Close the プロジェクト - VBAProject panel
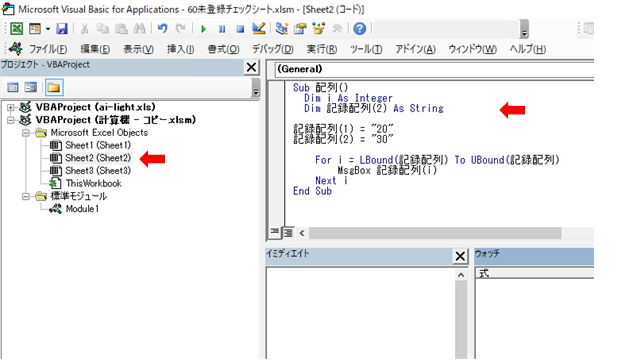This screenshot has height=360, width=640. [x=251, y=67]
